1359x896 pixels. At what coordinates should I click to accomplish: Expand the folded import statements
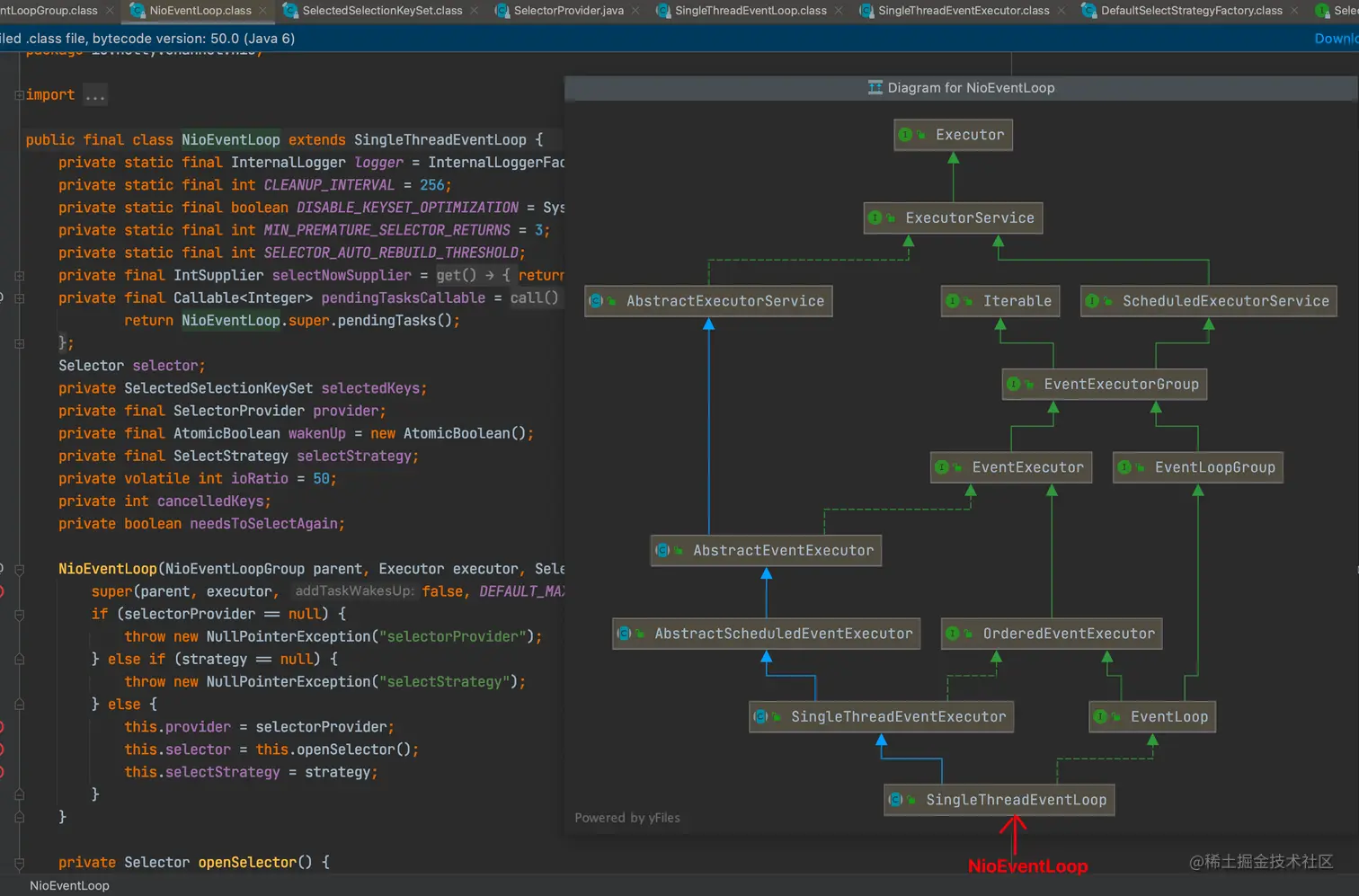tap(19, 94)
